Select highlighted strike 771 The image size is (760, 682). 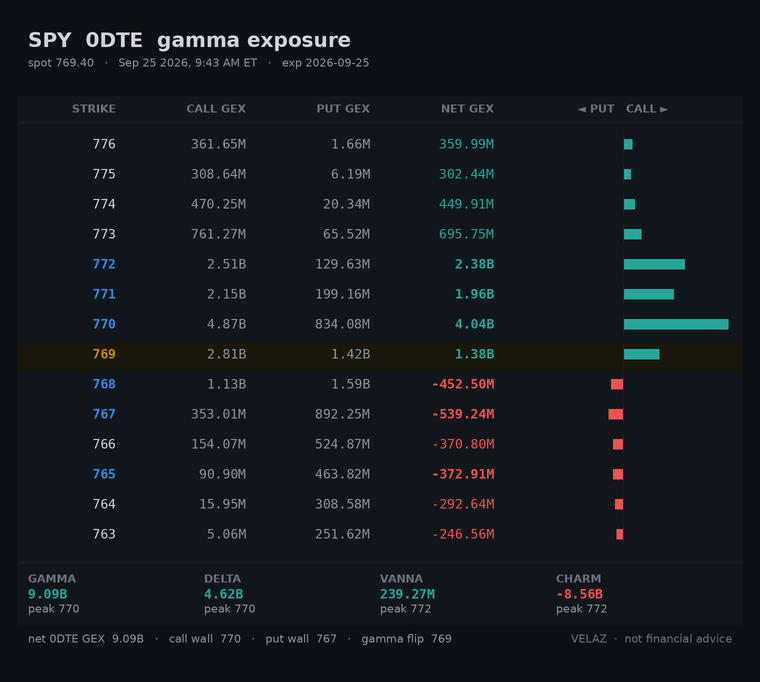point(104,294)
